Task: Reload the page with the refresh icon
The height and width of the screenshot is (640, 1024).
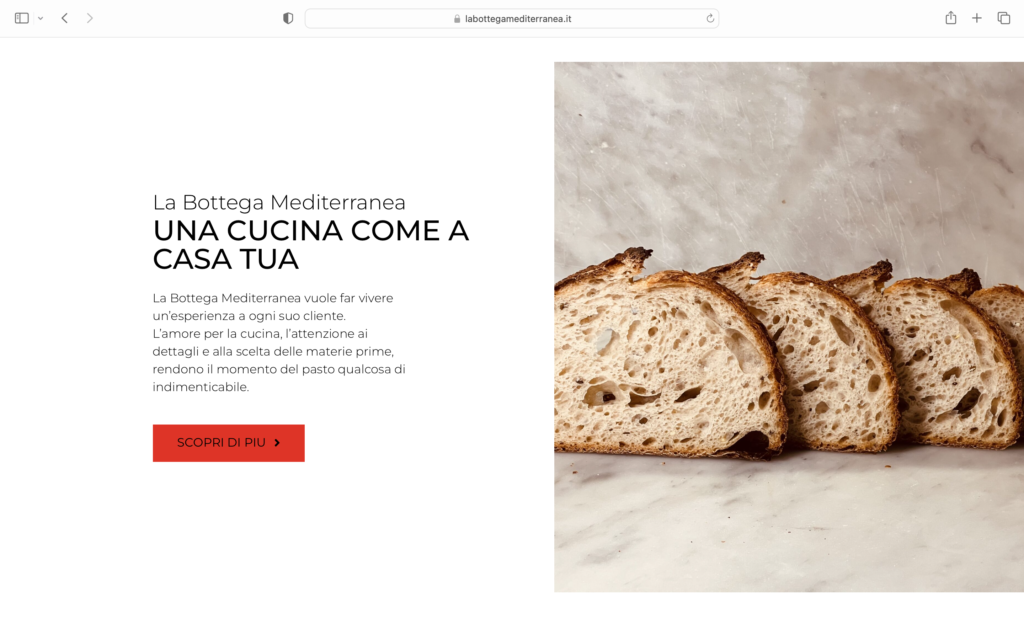Action: pos(710,18)
